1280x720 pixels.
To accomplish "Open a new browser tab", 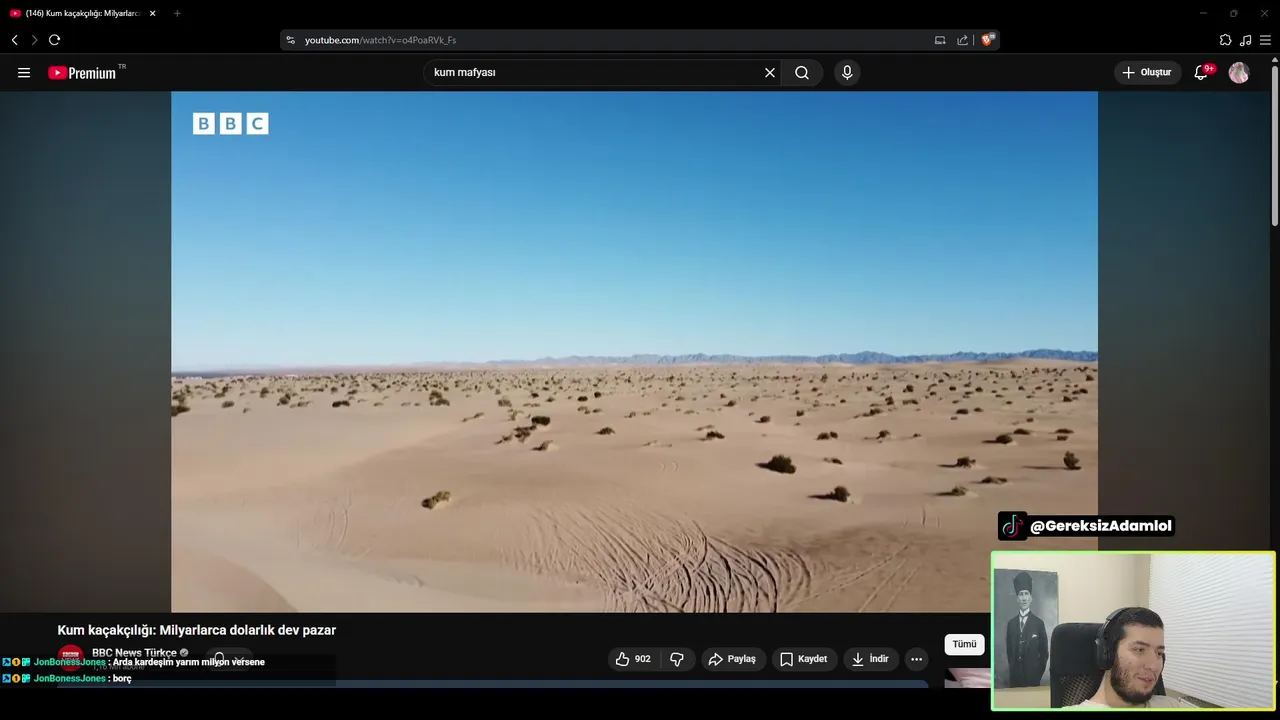I will (177, 13).
